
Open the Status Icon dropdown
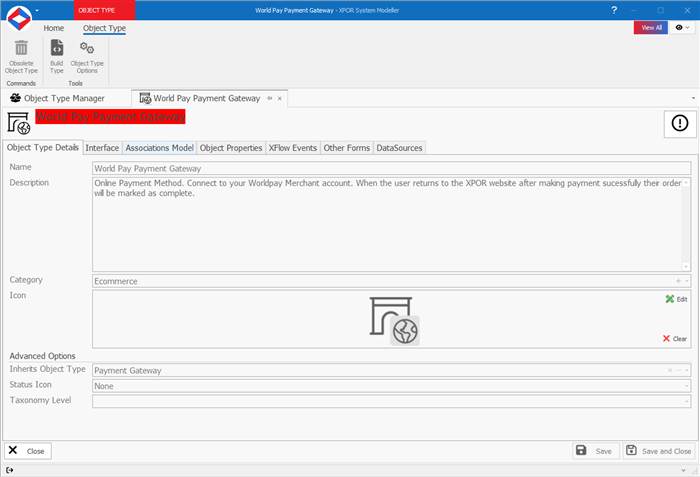687,386
